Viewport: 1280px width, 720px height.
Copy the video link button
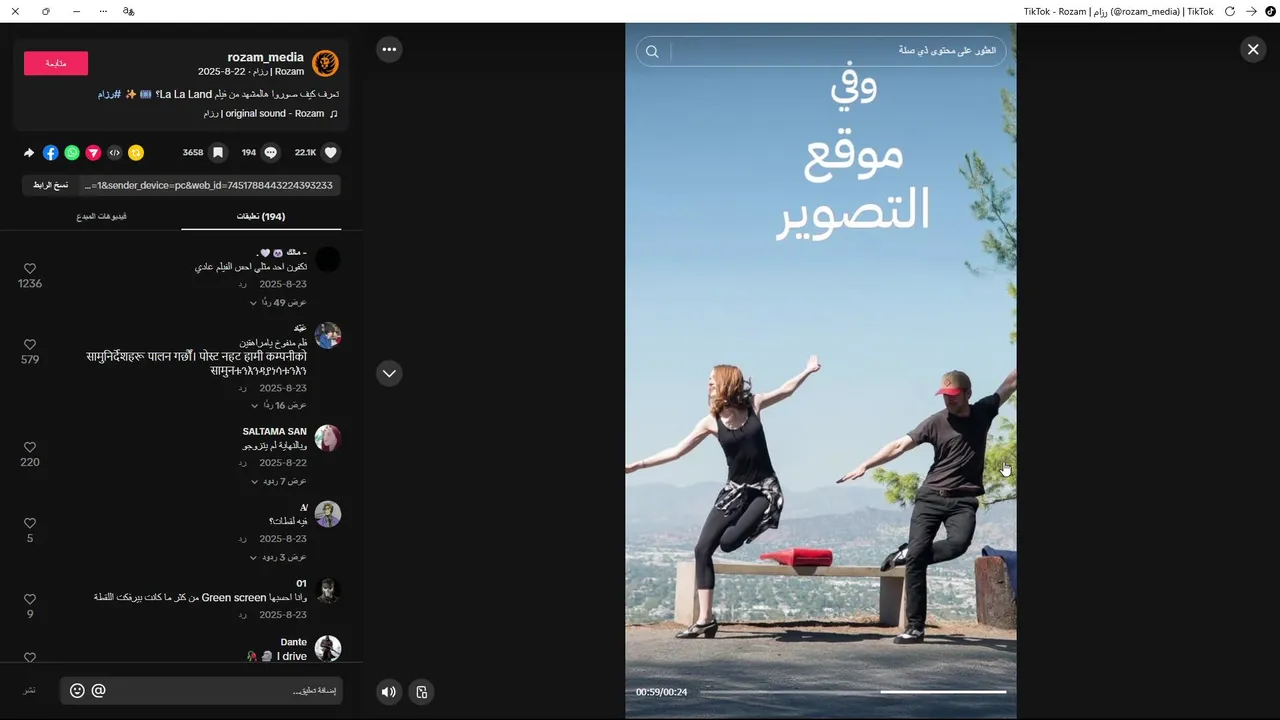[x=50, y=185]
